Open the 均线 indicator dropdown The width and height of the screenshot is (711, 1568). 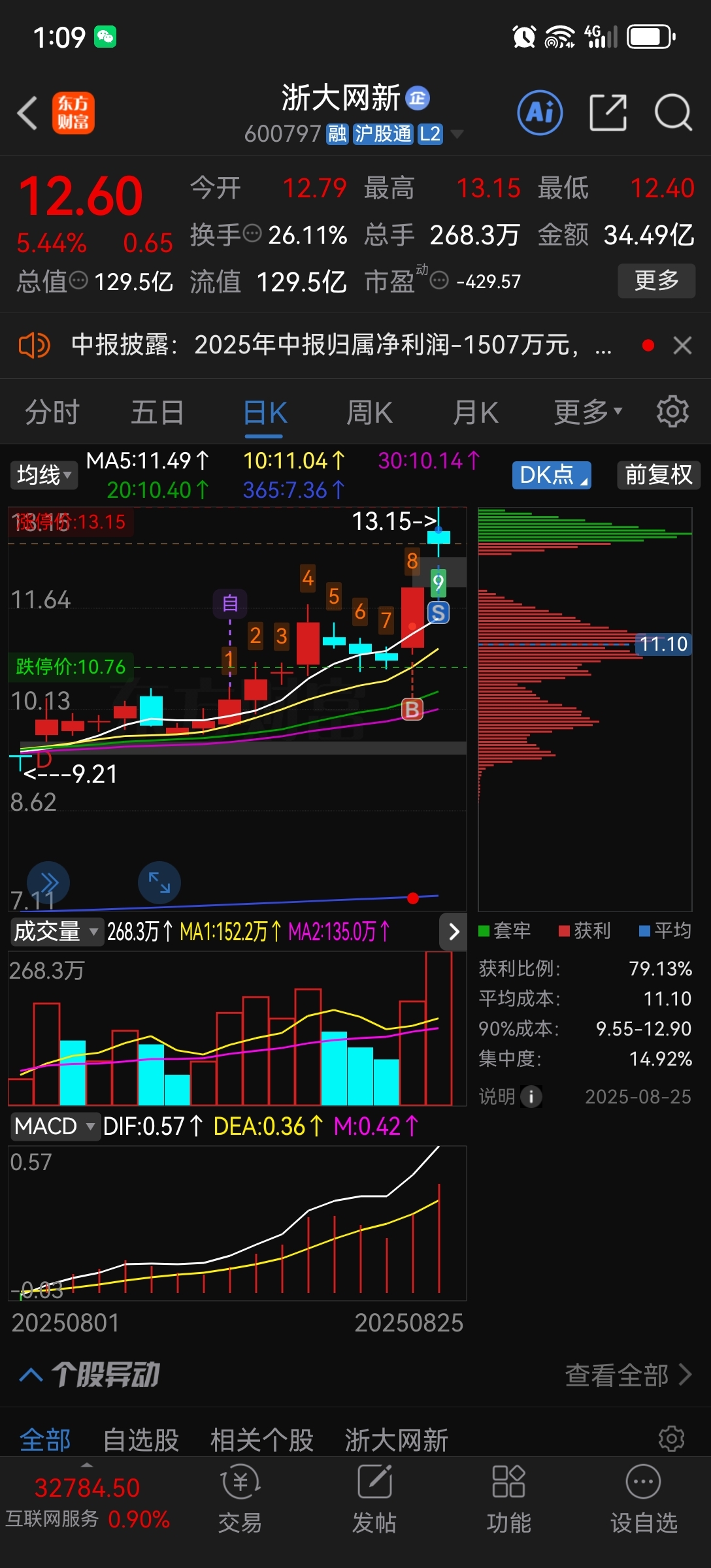pos(44,475)
